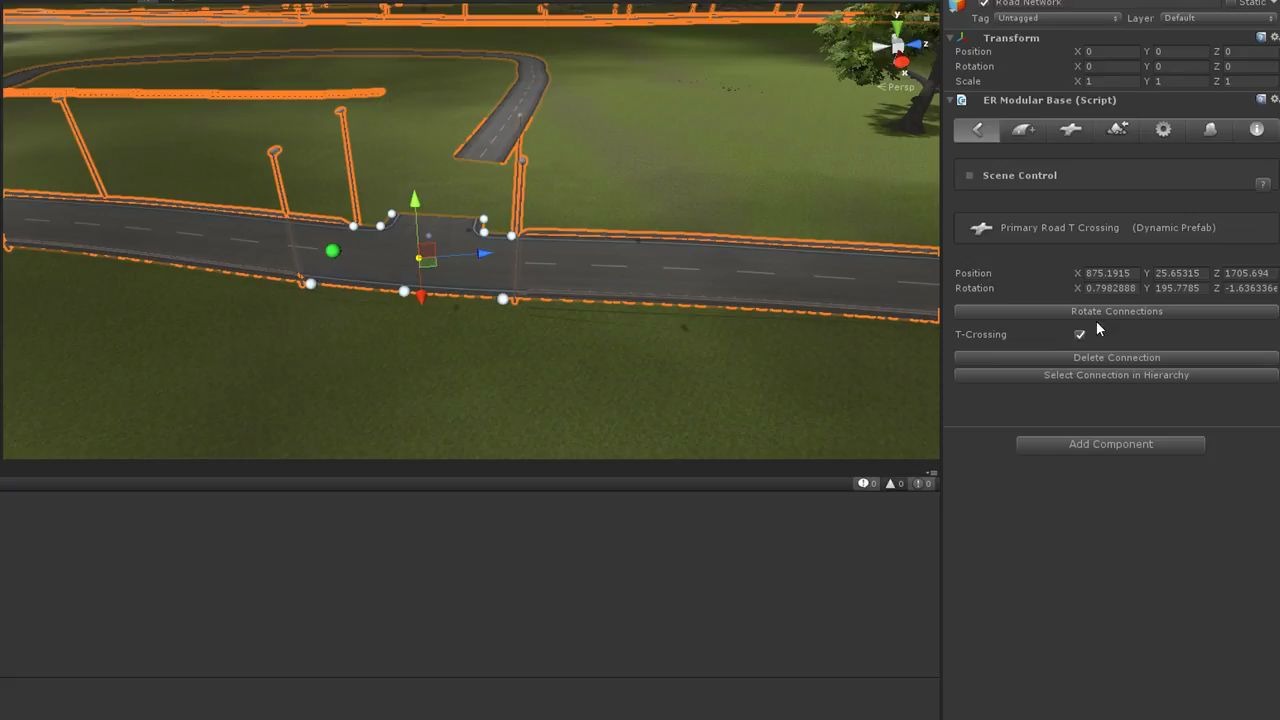The height and width of the screenshot is (720, 1280).
Task: Click the Transform Position Z field
Action: pyautogui.click(x=1252, y=52)
